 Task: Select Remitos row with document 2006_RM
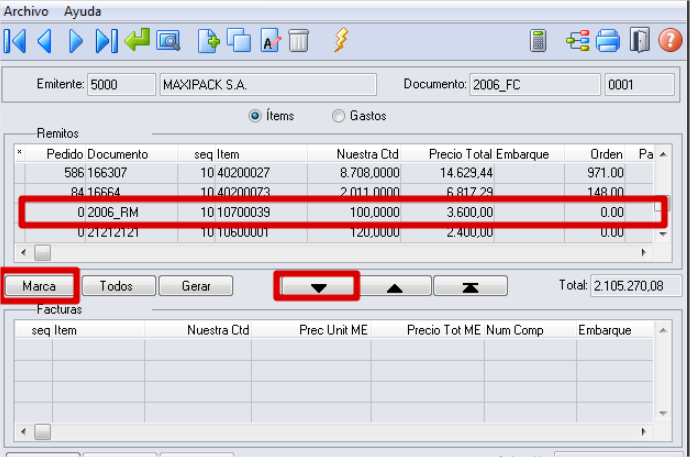334,212
